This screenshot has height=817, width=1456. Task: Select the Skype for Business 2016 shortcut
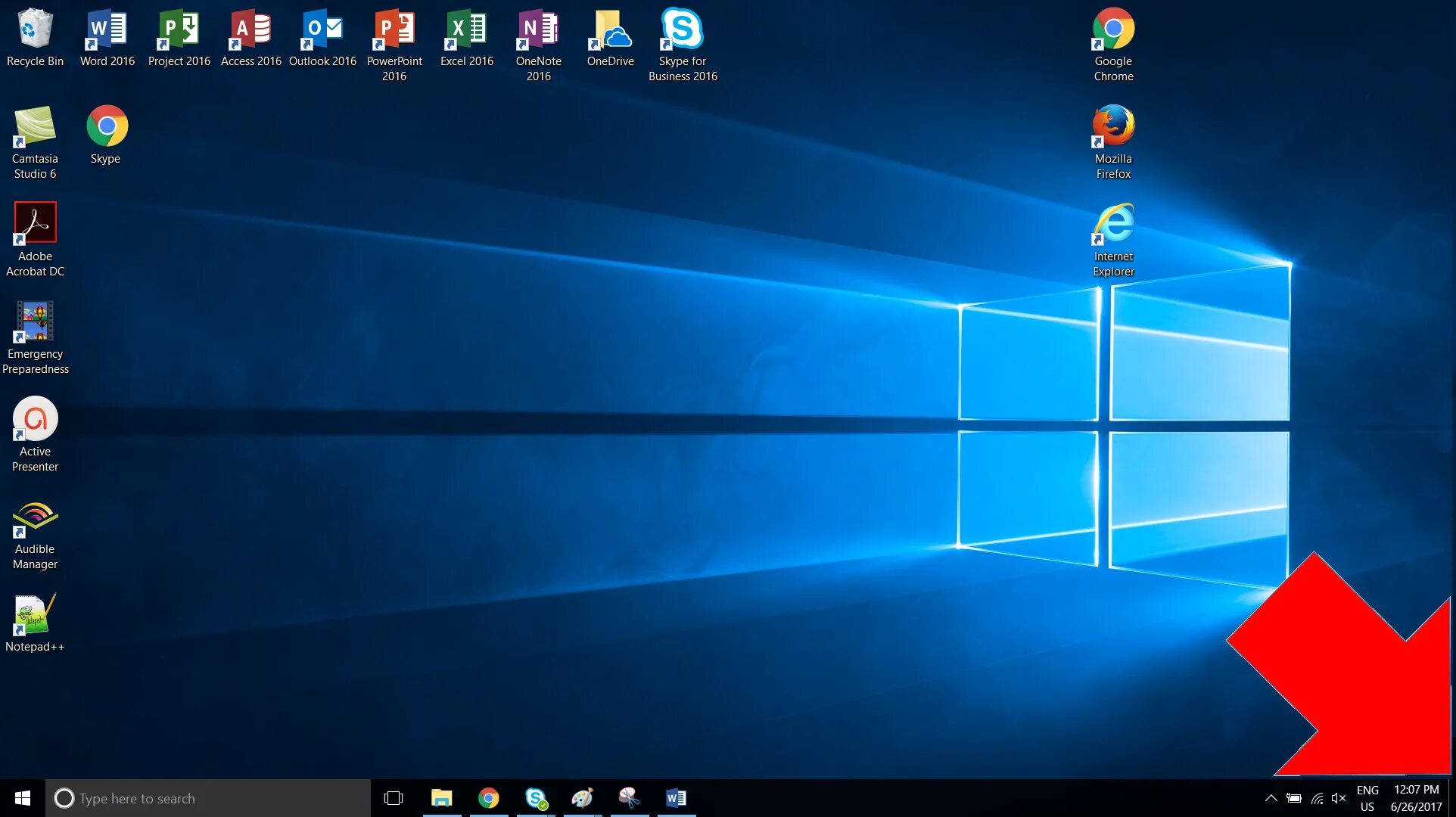click(x=683, y=45)
